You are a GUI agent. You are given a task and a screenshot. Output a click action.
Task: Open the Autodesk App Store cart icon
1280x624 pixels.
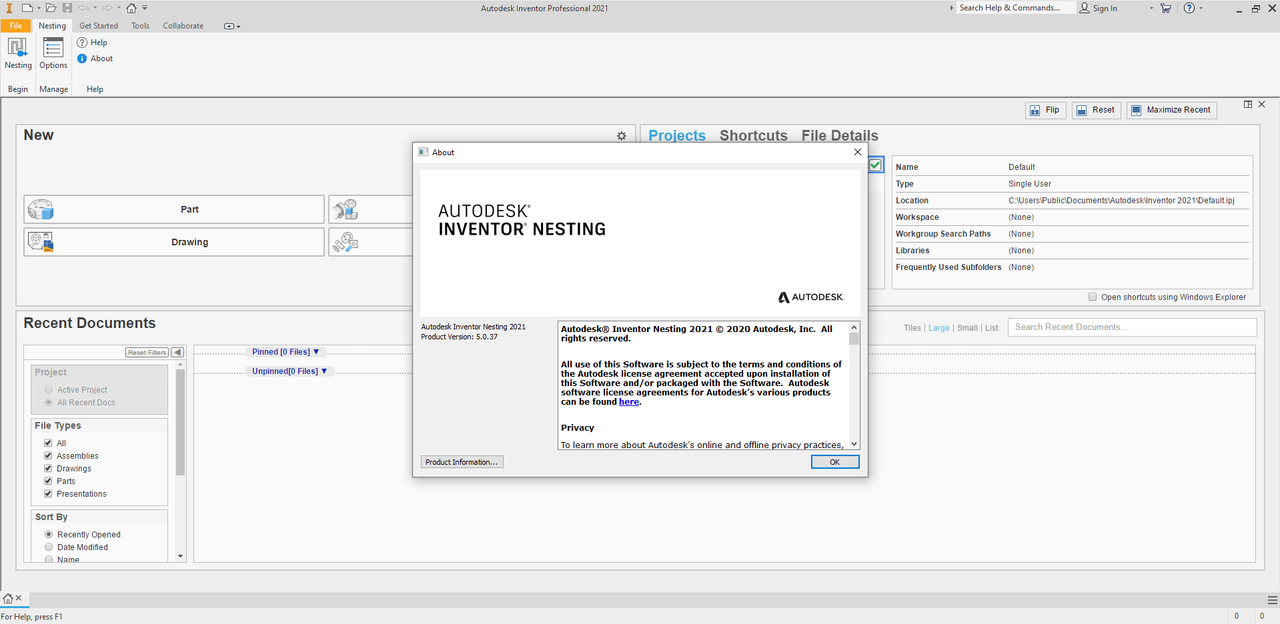(x=1166, y=8)
